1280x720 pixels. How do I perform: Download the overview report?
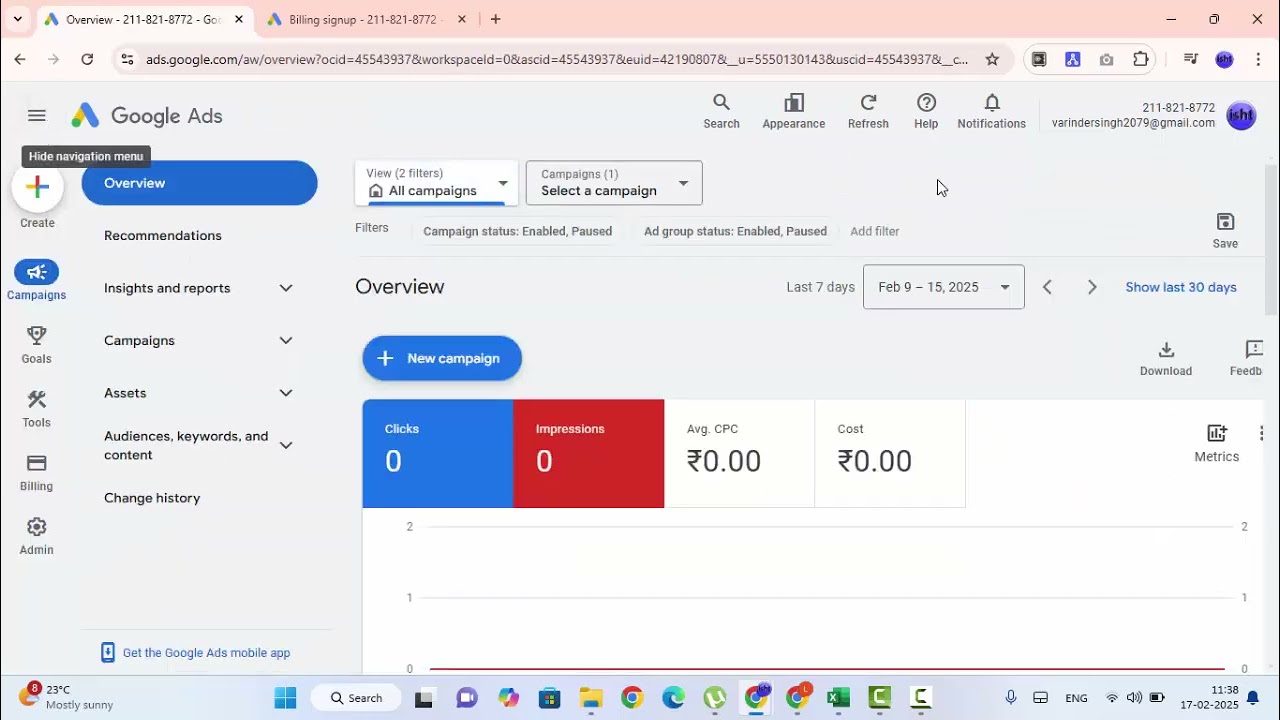click(1166, 358)
